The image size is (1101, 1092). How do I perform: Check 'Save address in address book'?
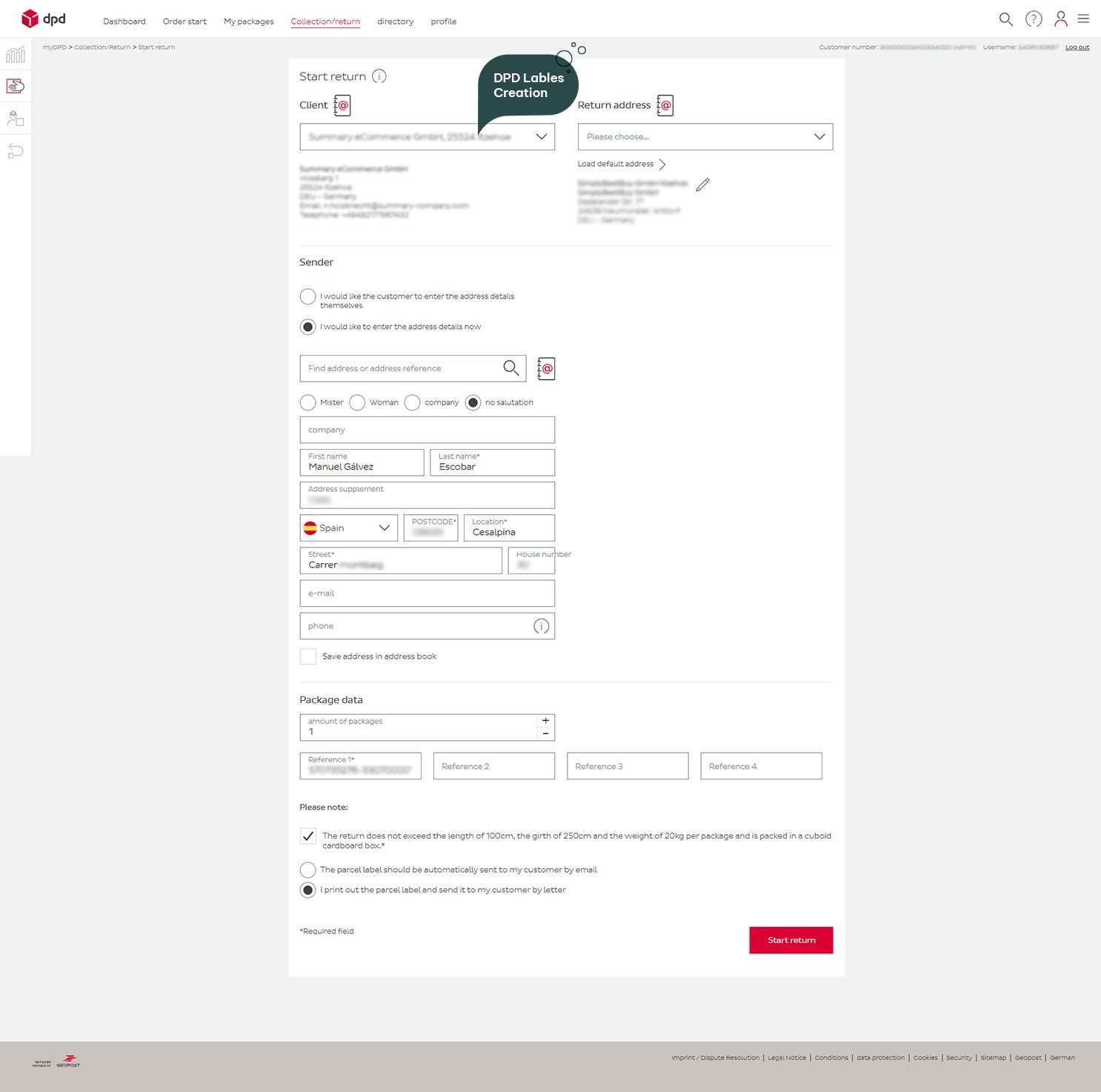(x=308, y=656)
